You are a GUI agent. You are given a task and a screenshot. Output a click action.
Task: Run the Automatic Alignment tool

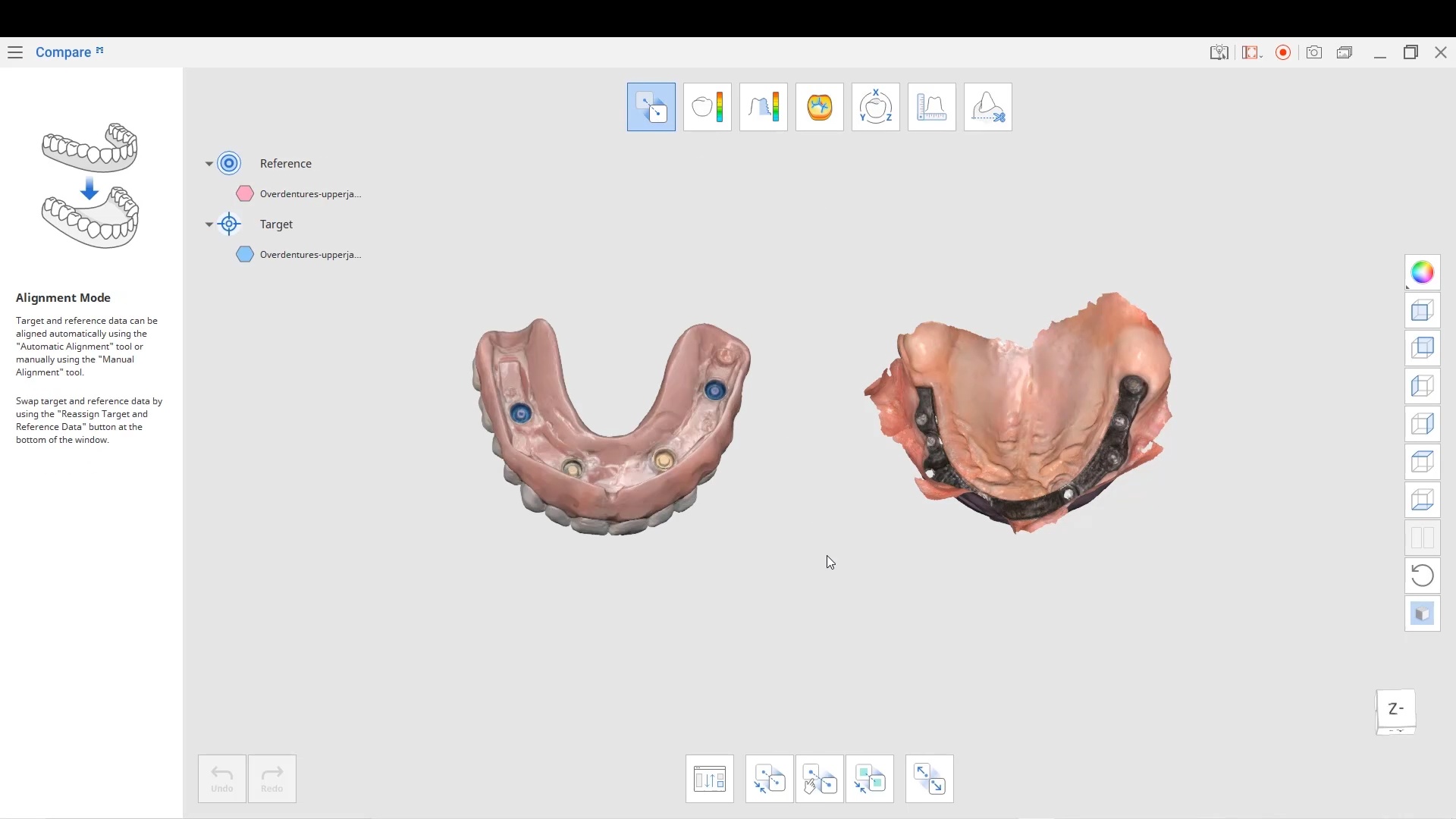(x=769, y=779)
